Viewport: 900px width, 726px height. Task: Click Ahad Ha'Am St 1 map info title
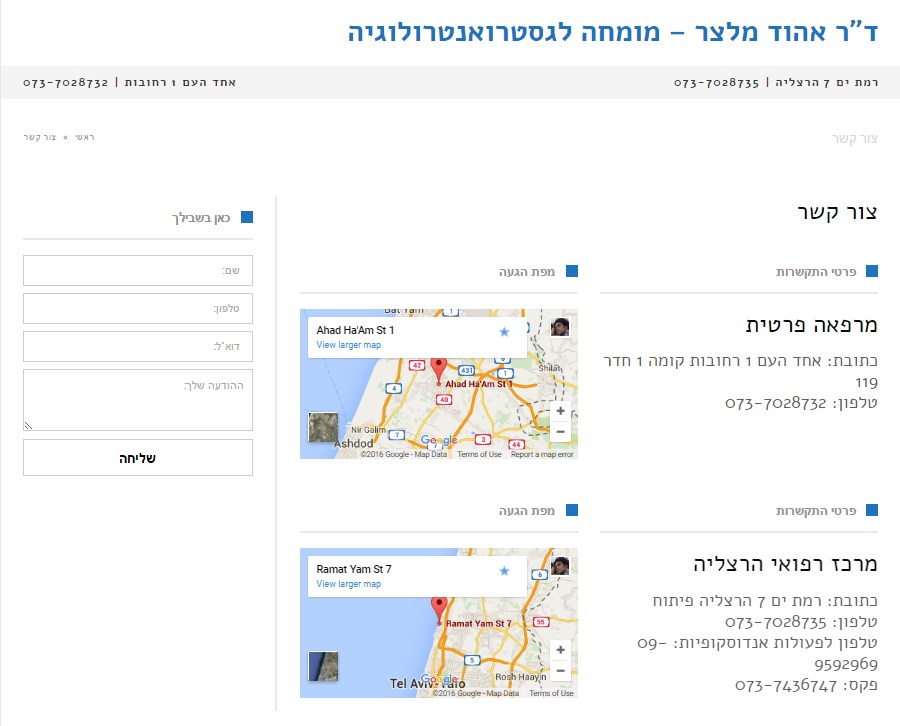(355, 330)
